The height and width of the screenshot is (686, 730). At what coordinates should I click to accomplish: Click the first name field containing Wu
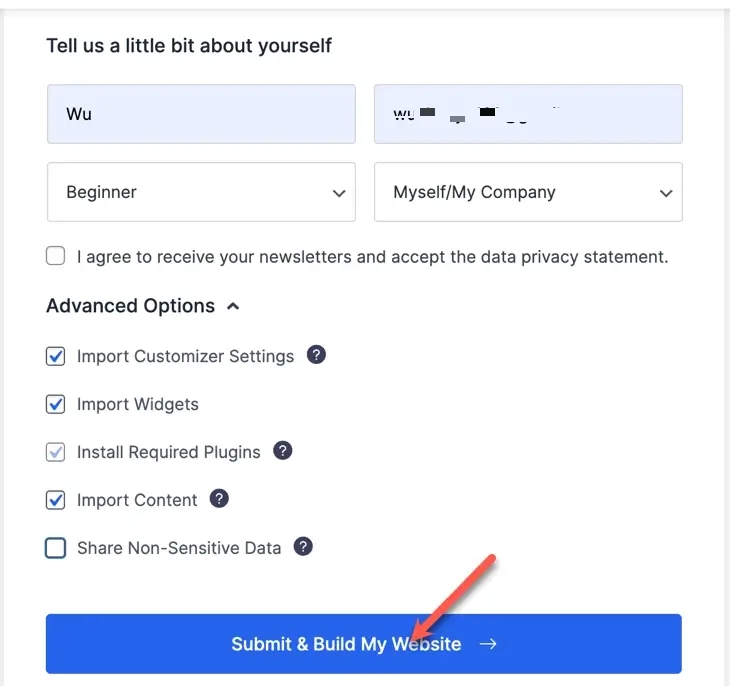(x=201, y=114)
